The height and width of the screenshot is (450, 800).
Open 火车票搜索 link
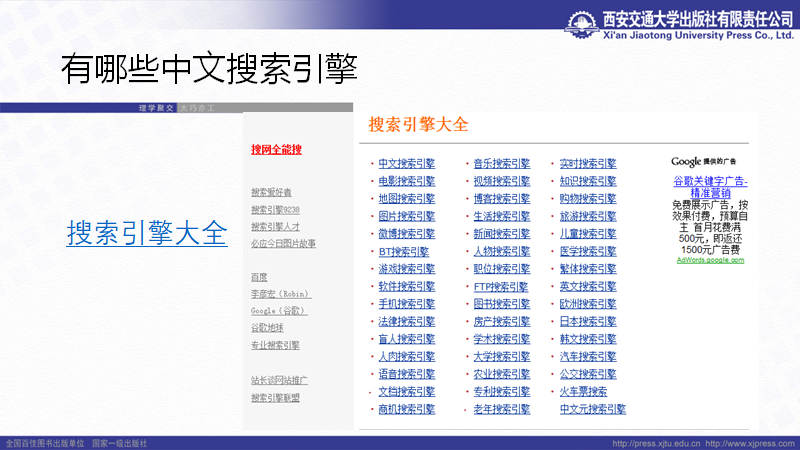pos(583,392)
